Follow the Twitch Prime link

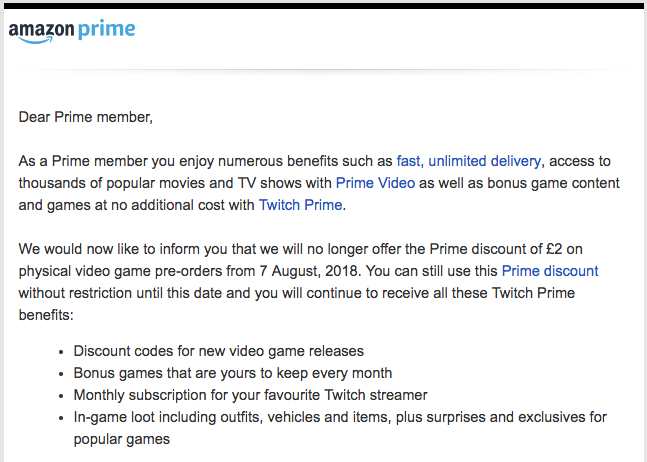(x=300, y=205)
